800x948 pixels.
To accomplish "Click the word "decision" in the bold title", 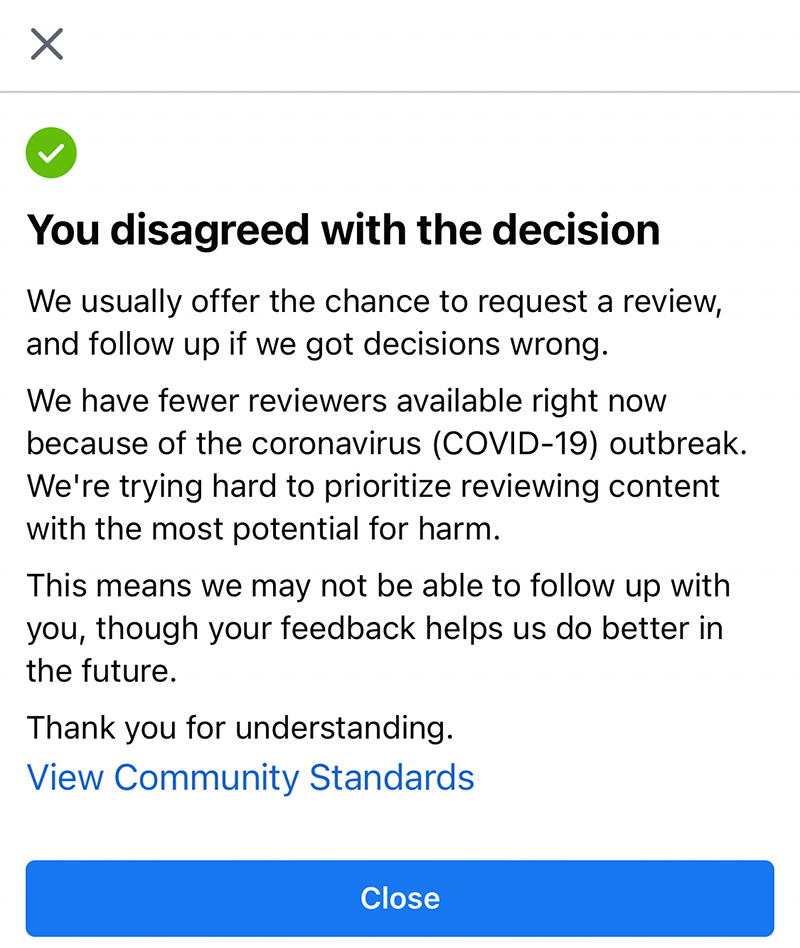I will point(576,230).
